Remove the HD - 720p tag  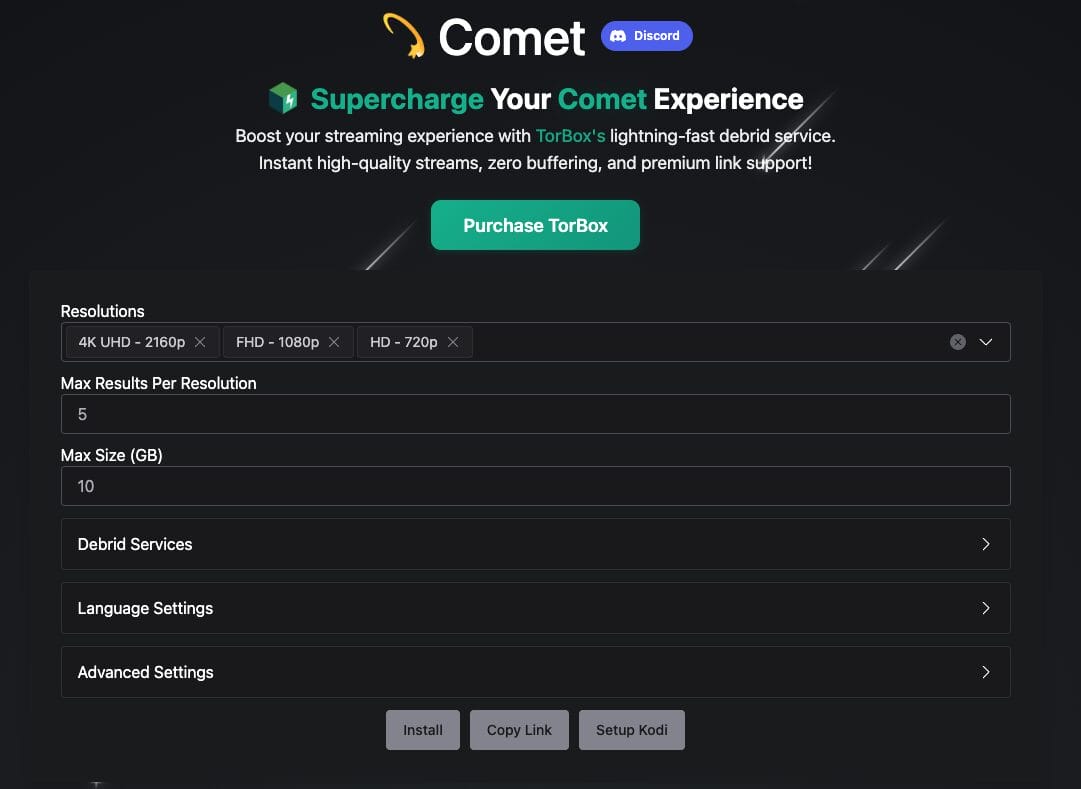(453, 342)
